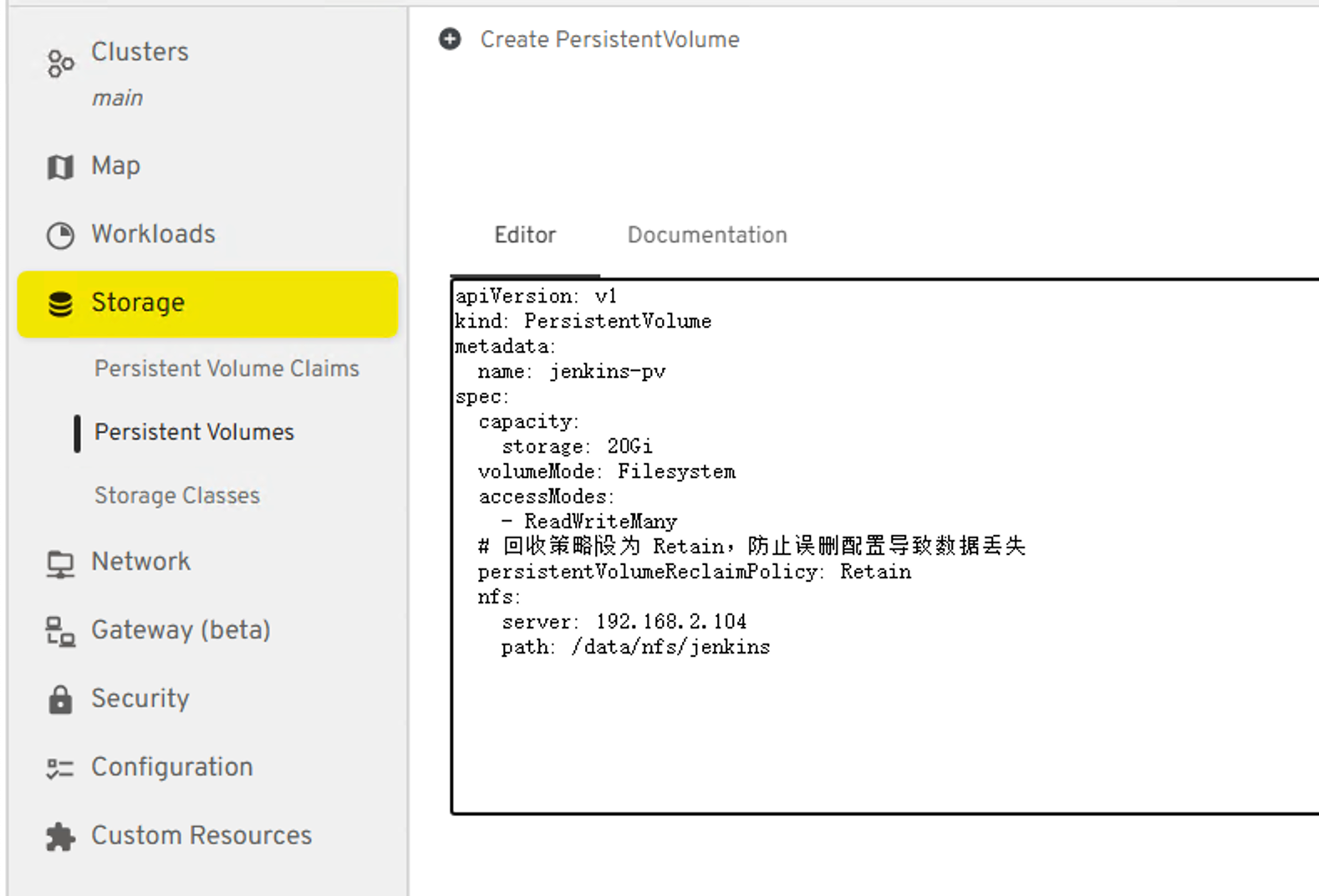The width and height of the screenshot is (1319, 896).
Task: Expand the Network menu section
Action: [x=140, y=562]
